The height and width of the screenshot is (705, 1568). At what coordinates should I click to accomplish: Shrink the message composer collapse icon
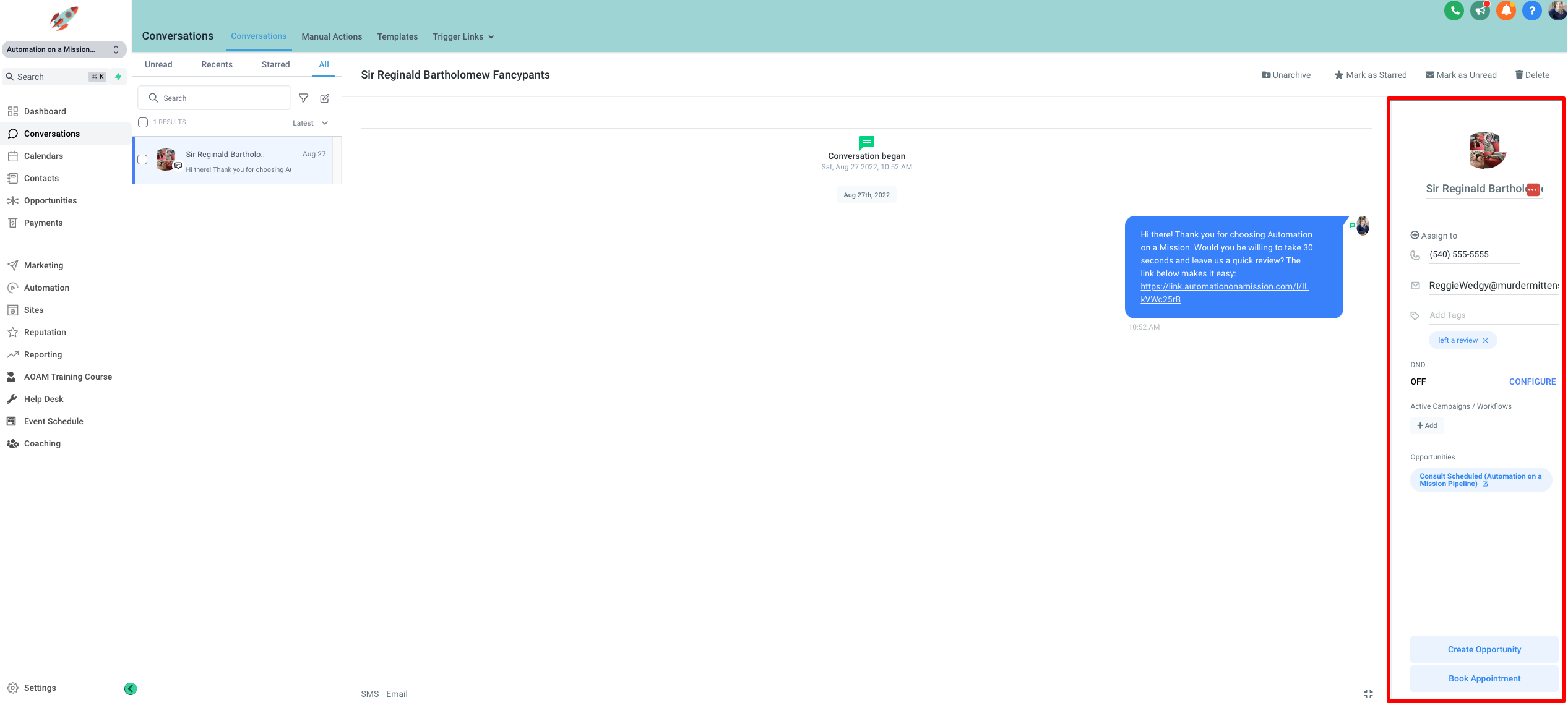(x=1368, y=694)
